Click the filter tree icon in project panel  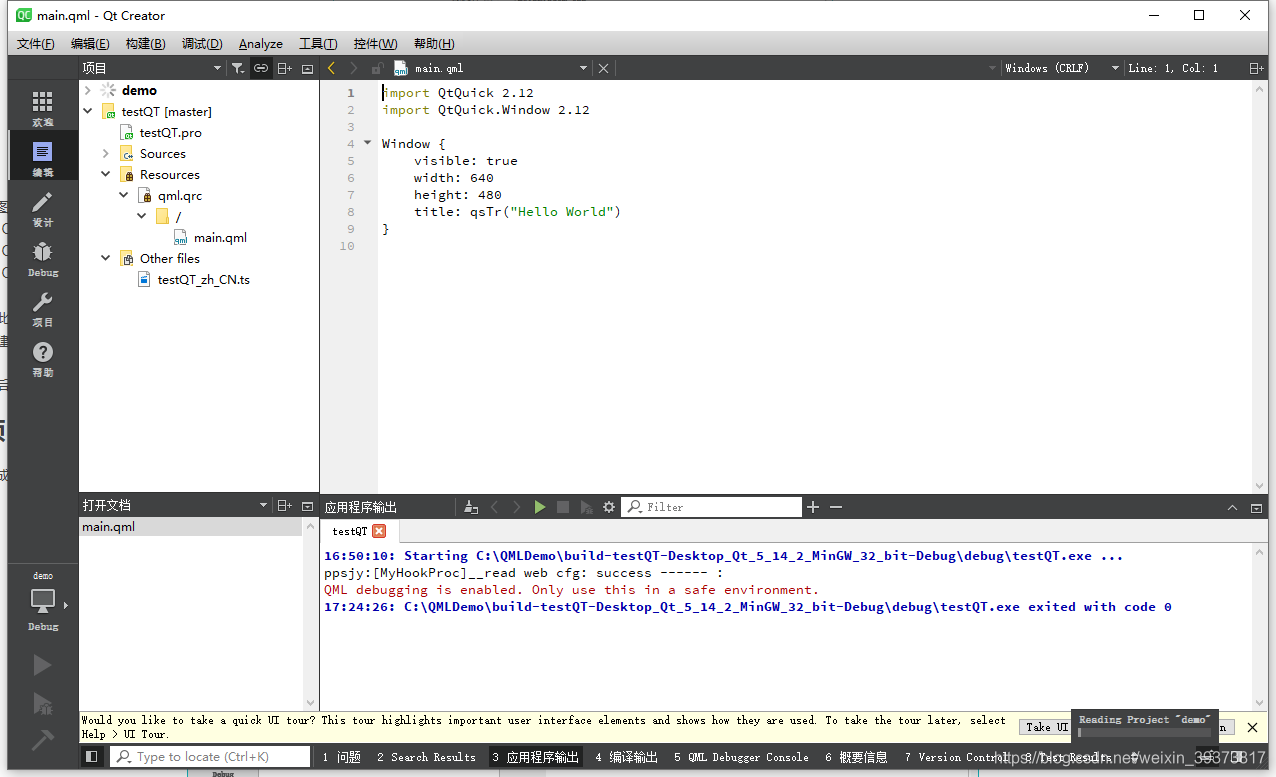tap(237, 68)
